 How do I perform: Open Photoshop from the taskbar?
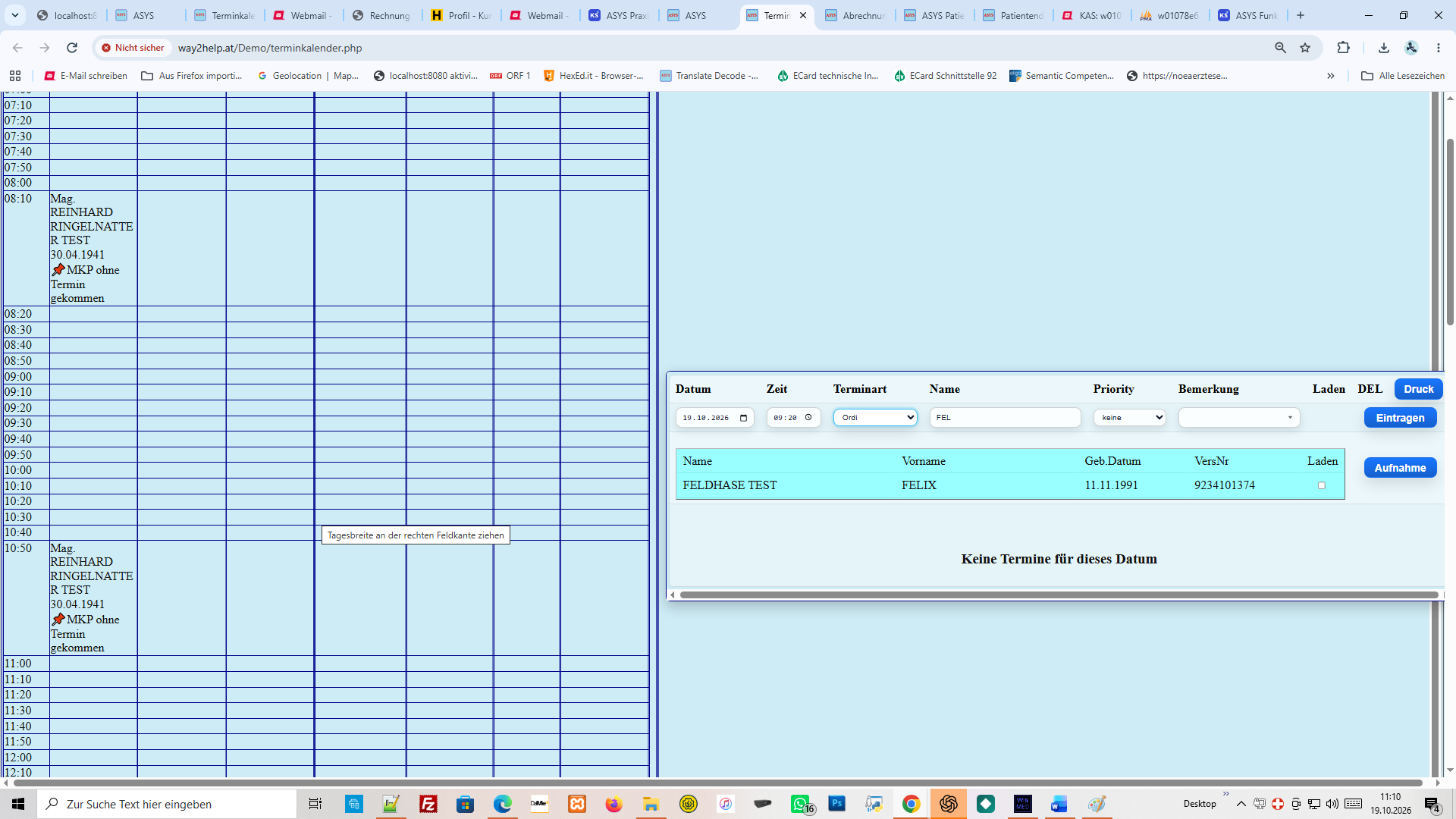[x=837, y=804]
